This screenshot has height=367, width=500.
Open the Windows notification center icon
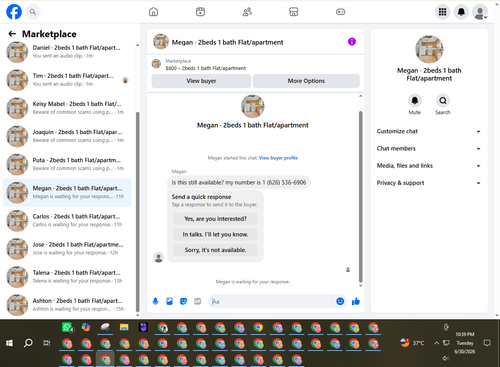point(487,343)
